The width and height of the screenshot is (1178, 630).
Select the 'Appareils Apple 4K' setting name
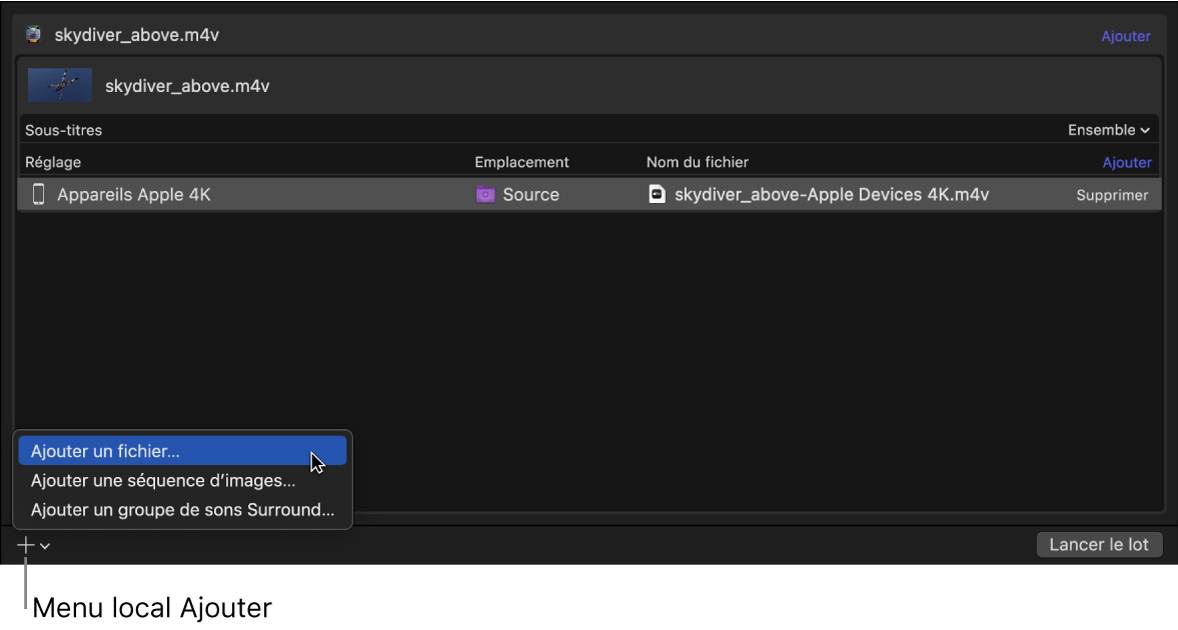pos(134,195)
